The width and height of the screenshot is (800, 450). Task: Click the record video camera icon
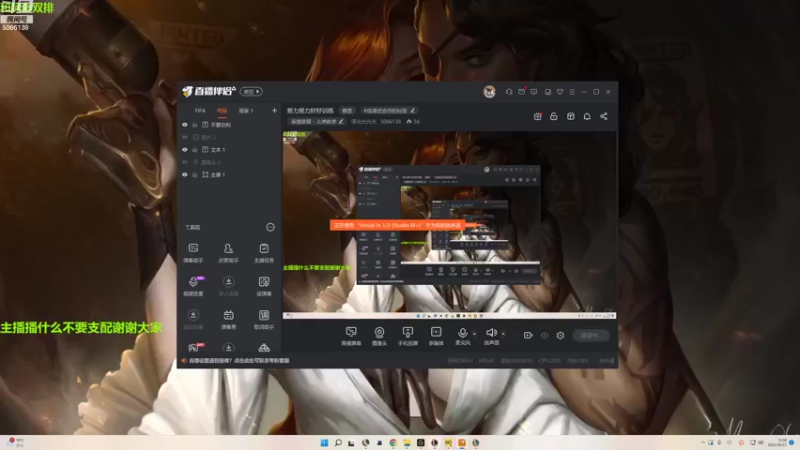[528, 335]
